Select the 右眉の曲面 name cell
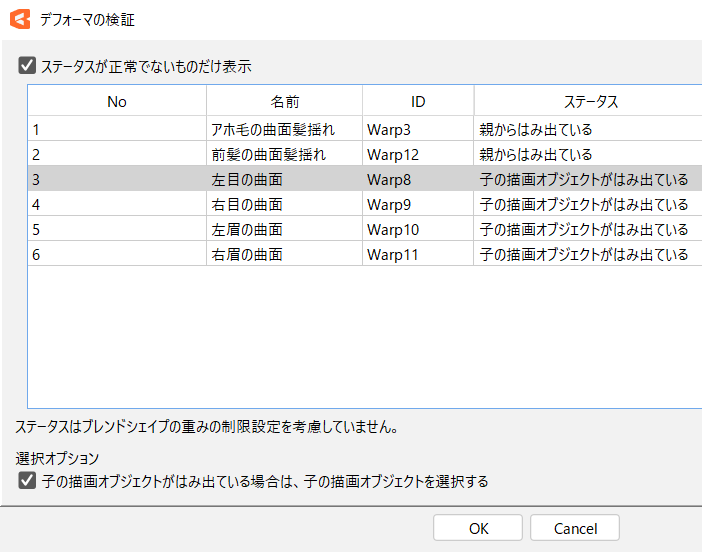The width and height of the screenshot is (702, 552). tap(247, 255)
